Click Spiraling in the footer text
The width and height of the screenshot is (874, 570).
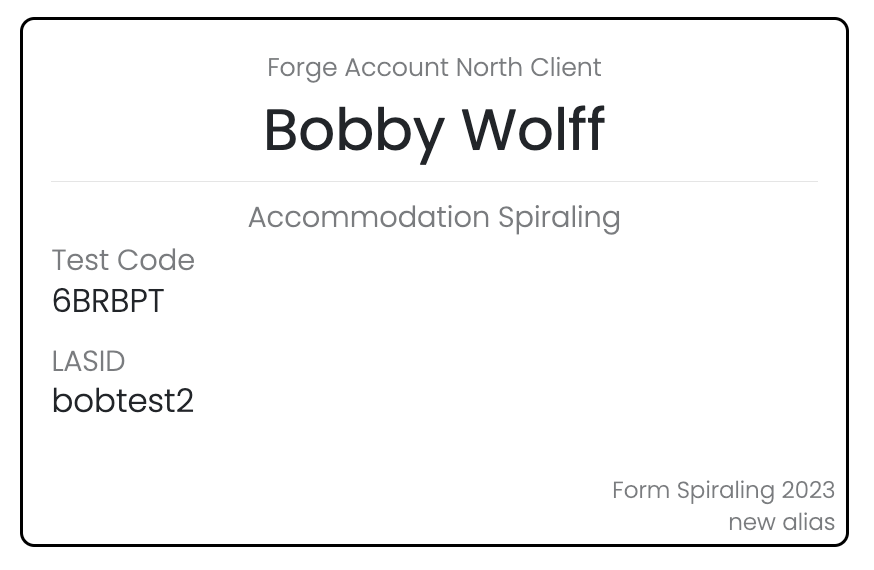tap(725, 491)
